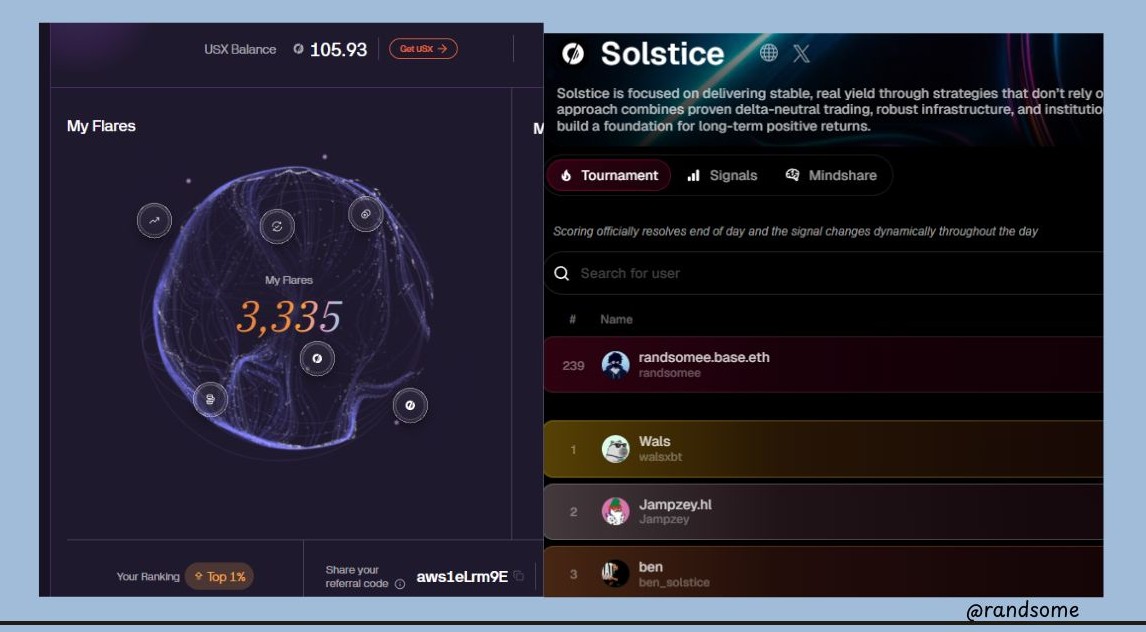Click randsomee.base.eth's avatar
The image size is (1146, 632).
pos(615,365)
